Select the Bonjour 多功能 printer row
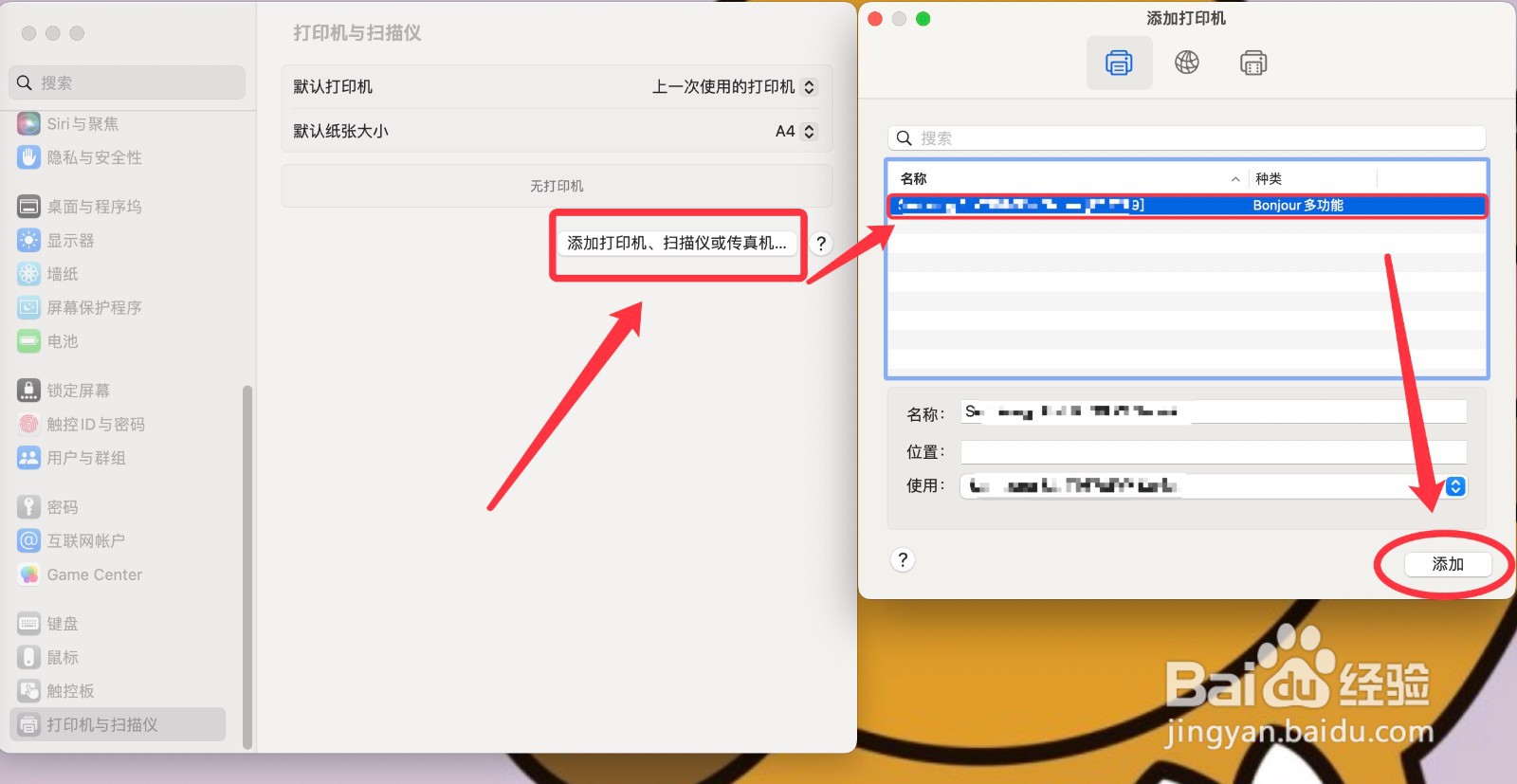 tap(1187, 205)
